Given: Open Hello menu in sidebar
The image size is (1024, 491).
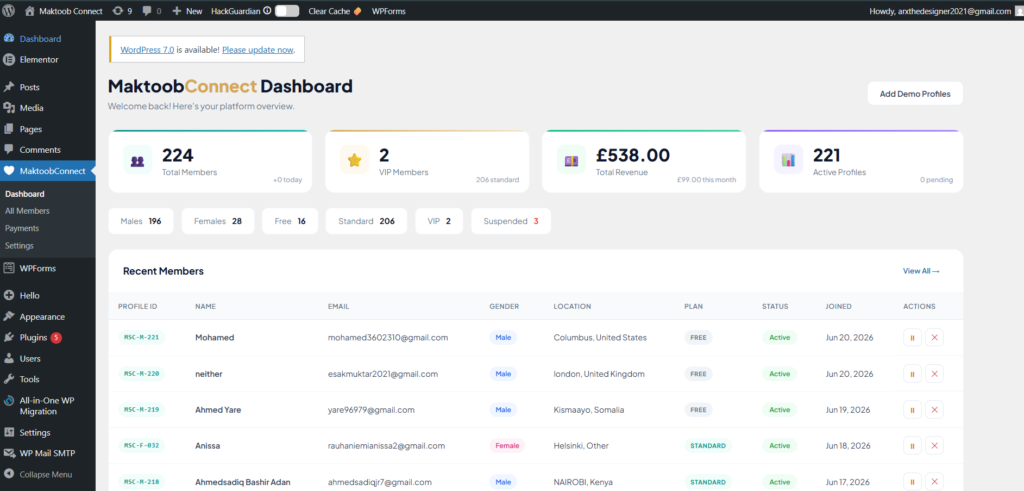Looking at the screenshot, I should [48, 295].
